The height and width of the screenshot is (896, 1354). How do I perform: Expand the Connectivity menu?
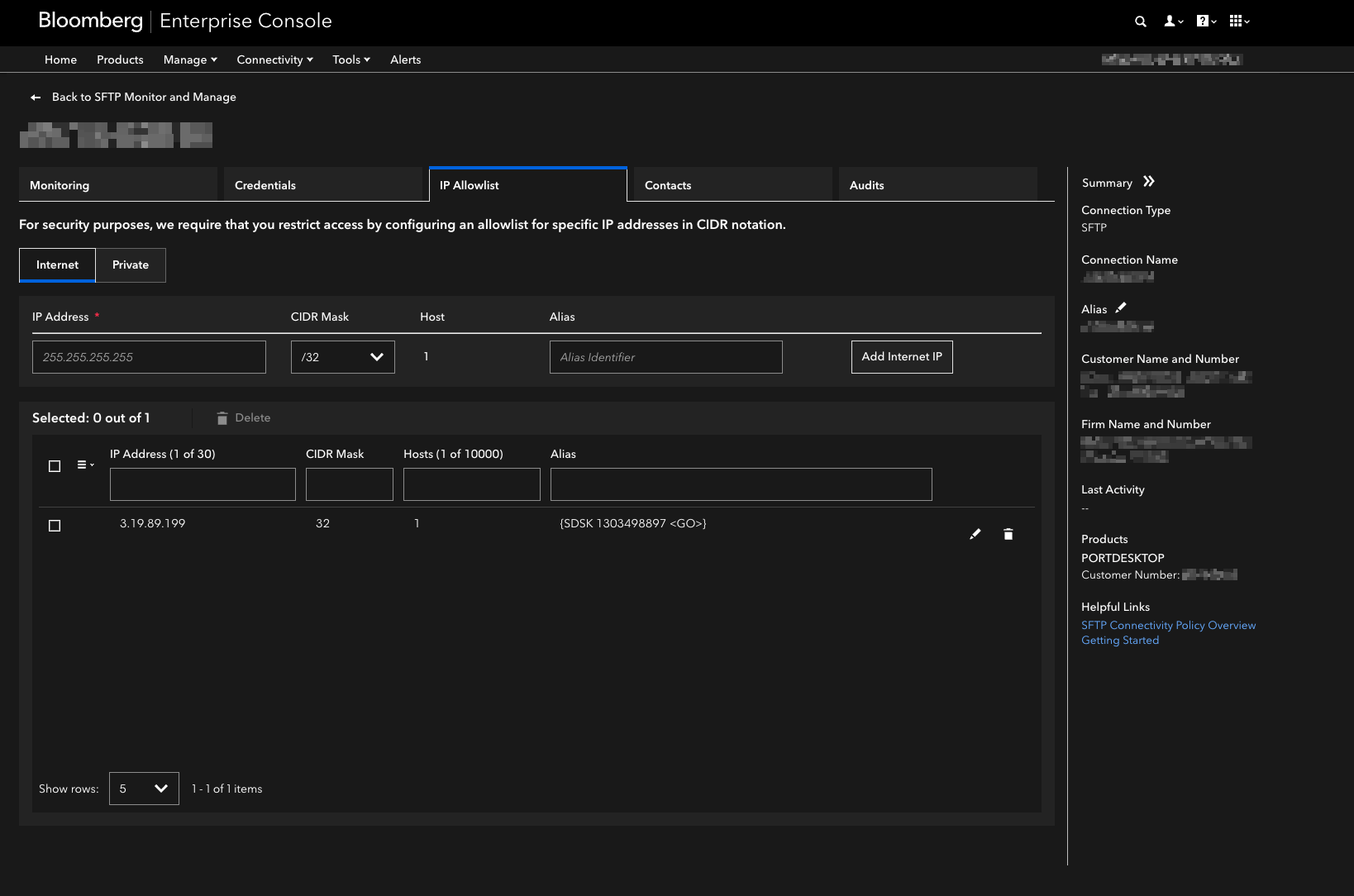click(274, 60)
